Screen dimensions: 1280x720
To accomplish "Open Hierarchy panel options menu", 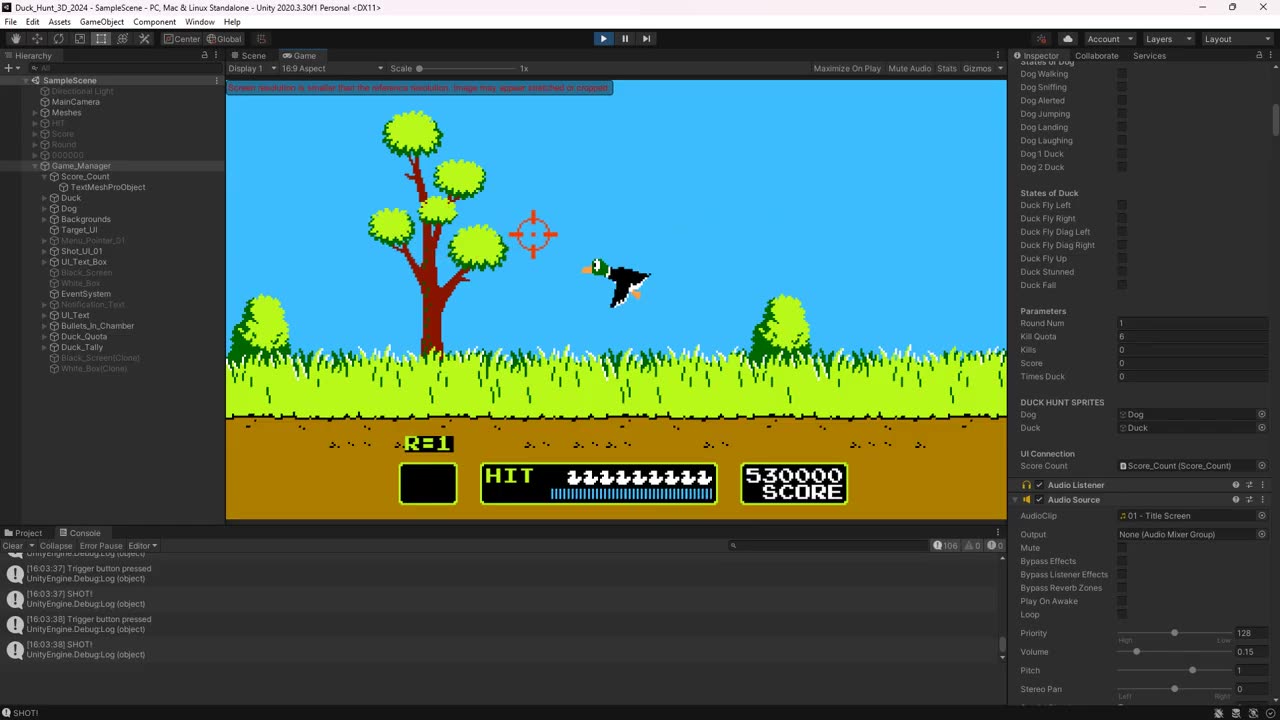I will point(217,55).
